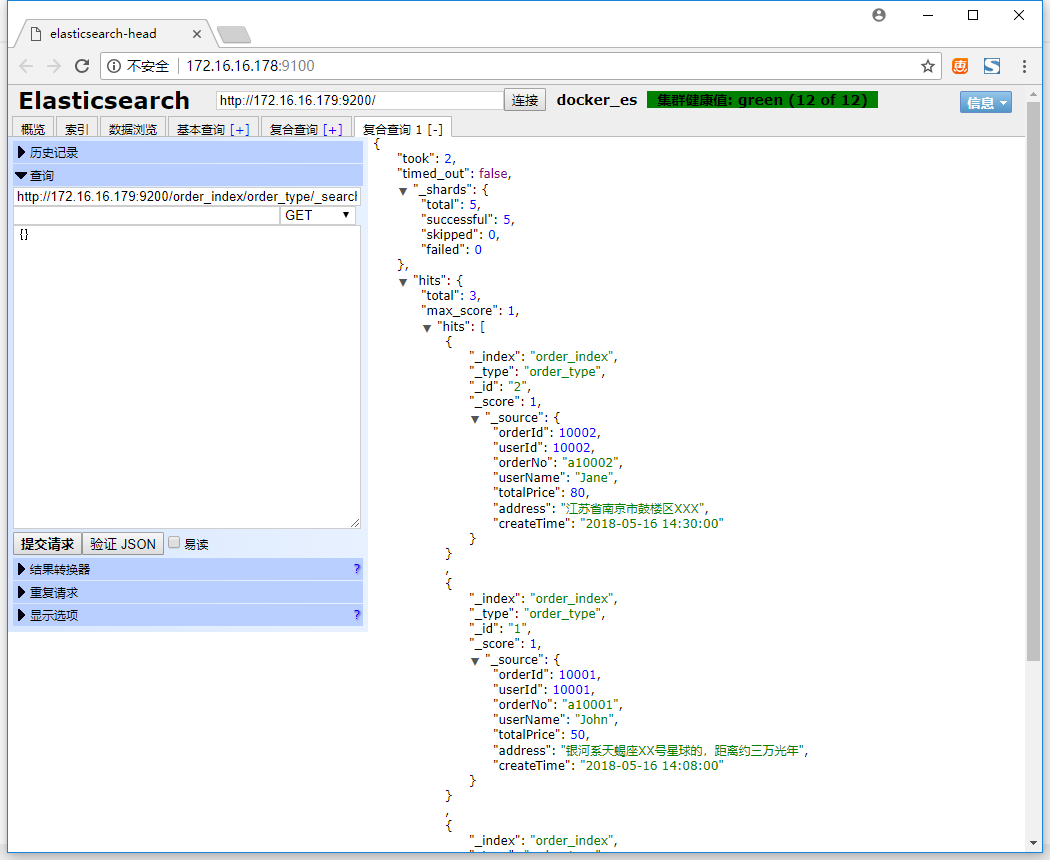The image size is (1050, 860).
Task: Click the 集群健康值 green status badge
Action: [x=762, y=100]
